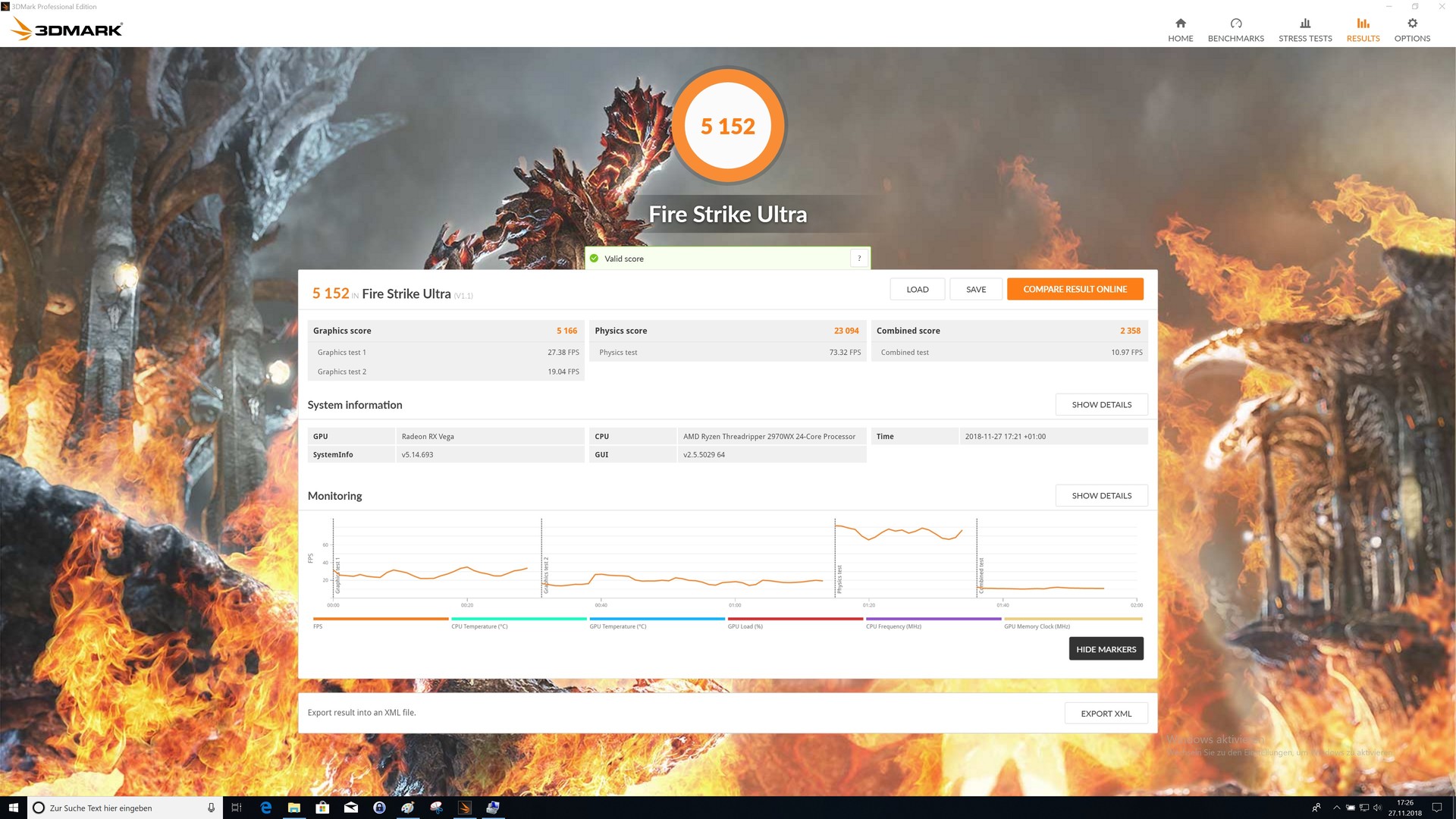Open Stress Tests bar chart icon

1304,24
